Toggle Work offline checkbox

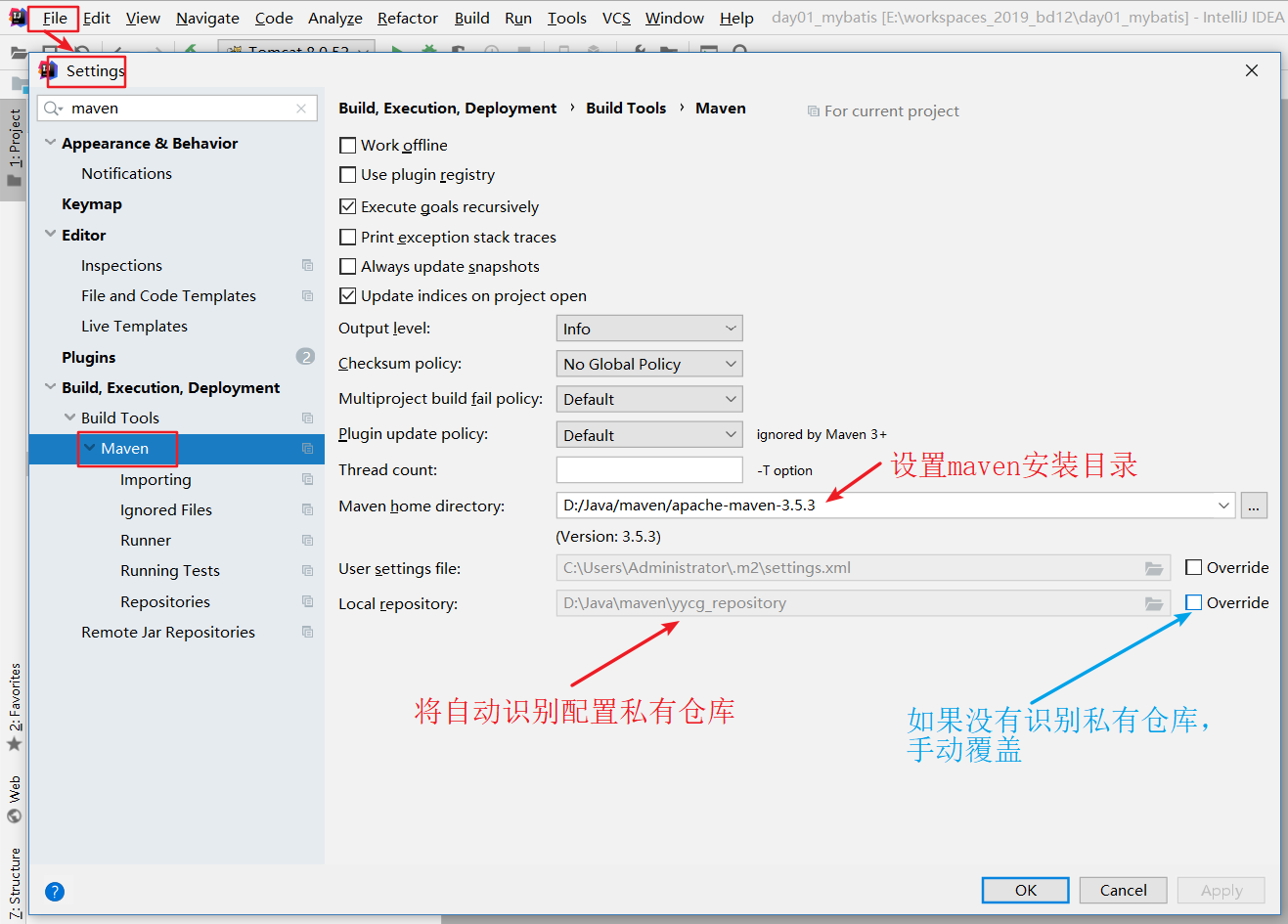347,145
